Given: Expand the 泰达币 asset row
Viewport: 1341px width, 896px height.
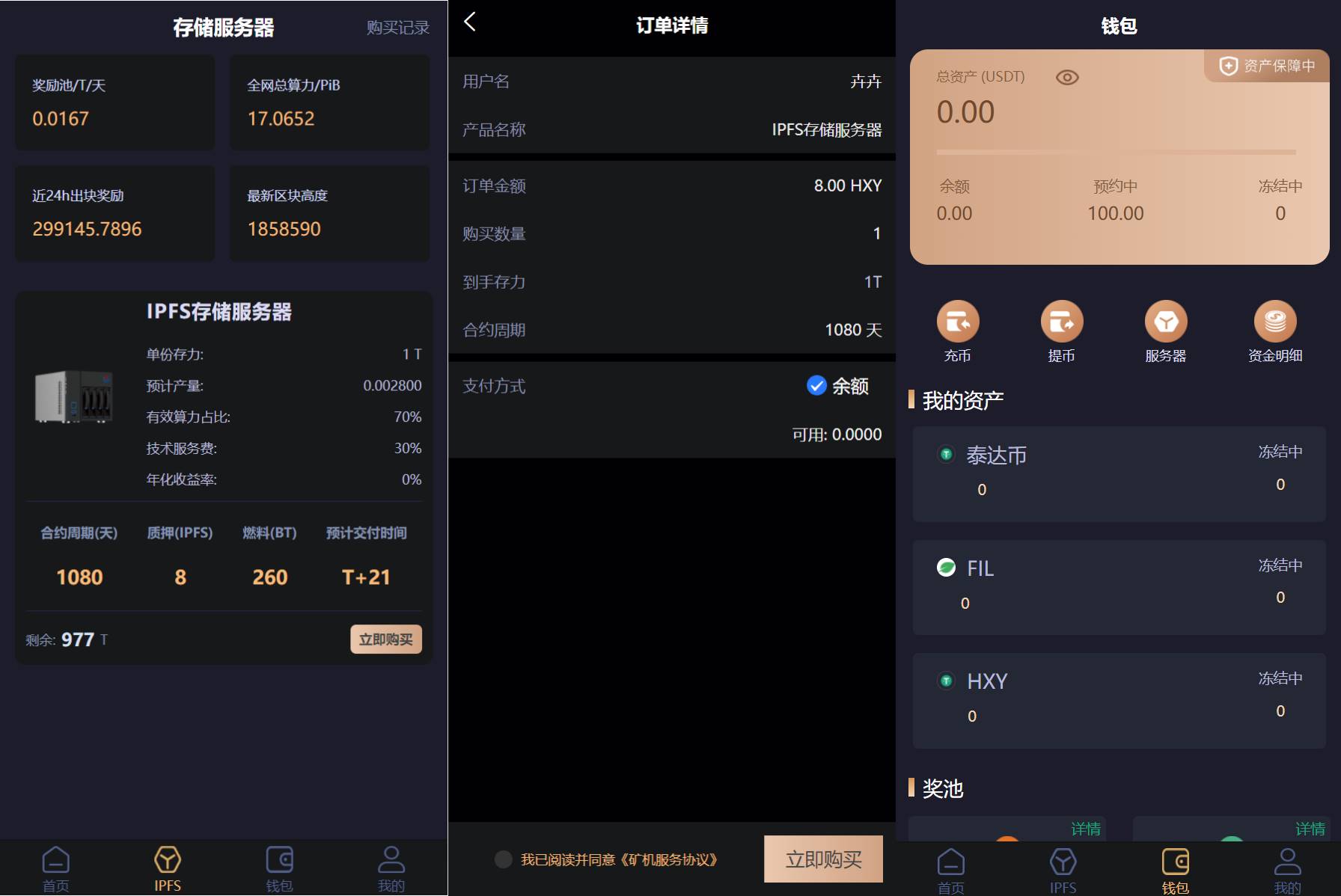Looking at the screenshot, I should 1119,474.
